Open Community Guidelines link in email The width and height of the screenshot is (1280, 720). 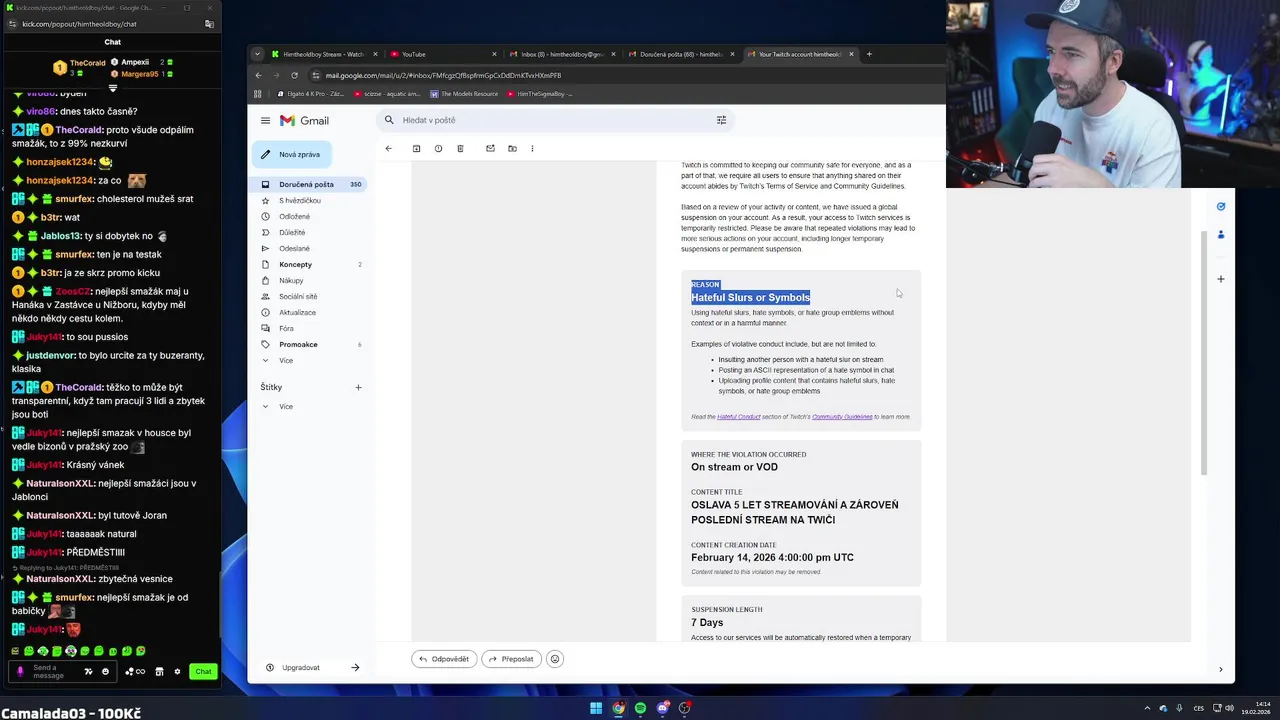click(x=842, y=417)
